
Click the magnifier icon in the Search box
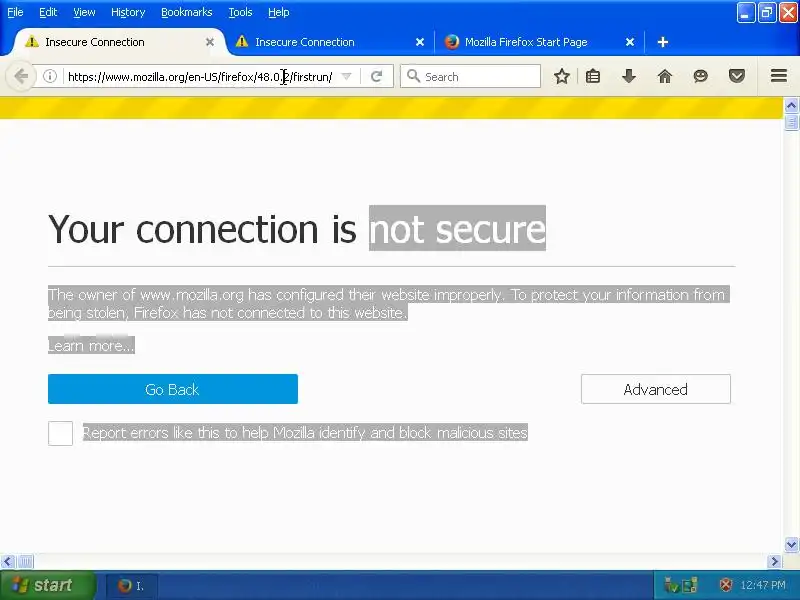(413, 77)
